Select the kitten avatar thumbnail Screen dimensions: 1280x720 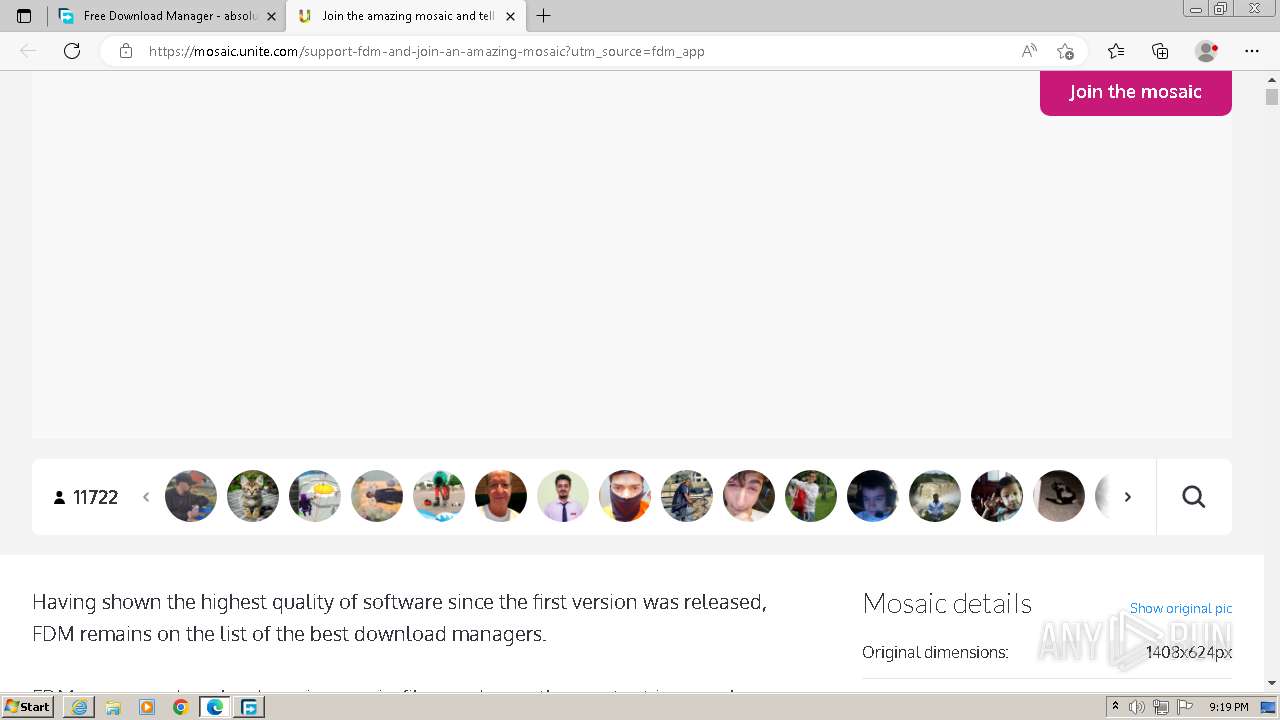[253, 496]
